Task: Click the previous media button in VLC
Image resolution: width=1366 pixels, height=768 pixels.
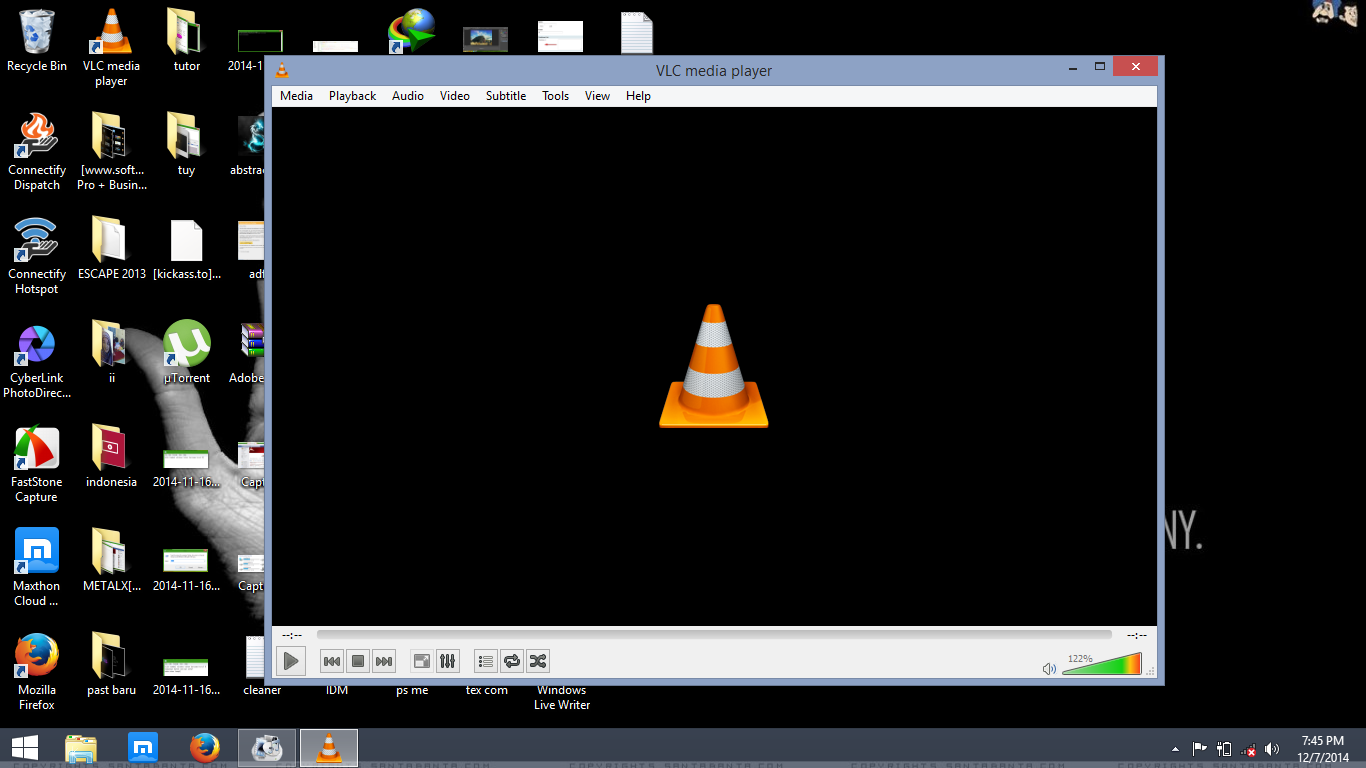Action: (x=332, y=661)
